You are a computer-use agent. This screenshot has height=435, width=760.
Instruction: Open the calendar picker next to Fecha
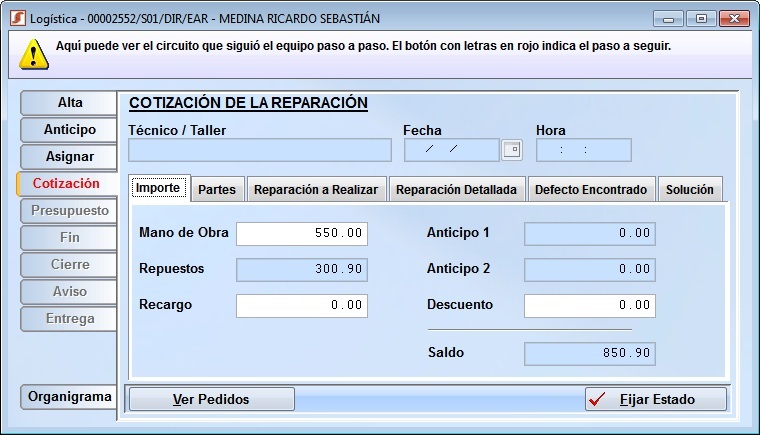(x=512, y=150)
